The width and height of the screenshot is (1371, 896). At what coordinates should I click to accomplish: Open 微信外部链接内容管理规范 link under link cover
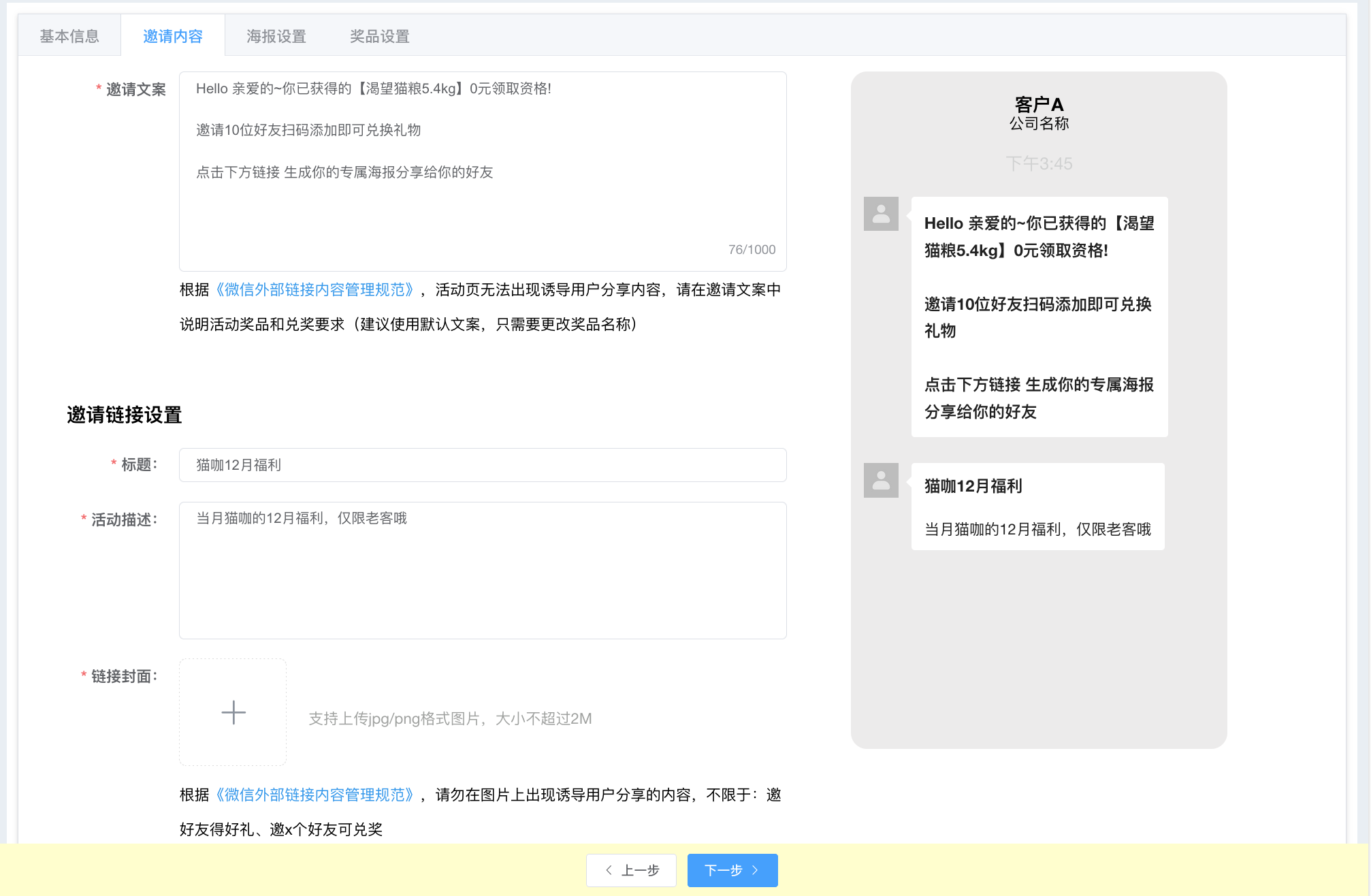(x=314, y=795)
